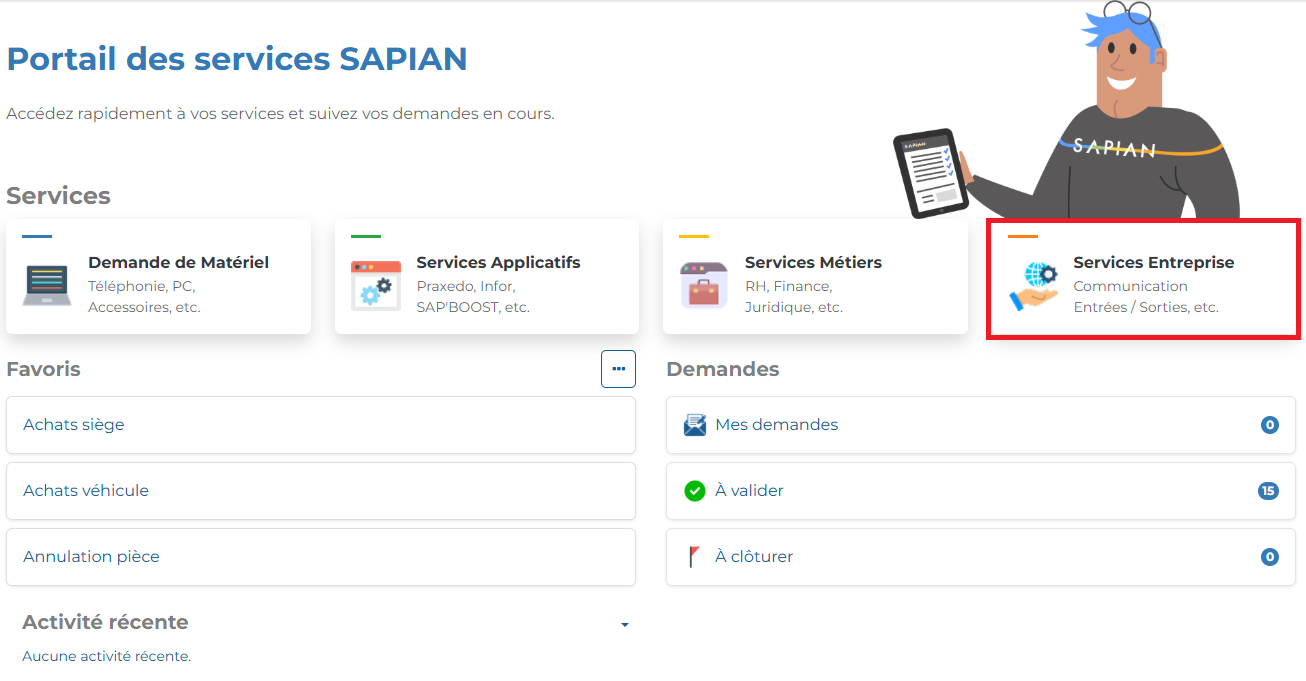1306x681 pixels.
Task: Open the Services Applicatifs title
Action: point(498,262)
